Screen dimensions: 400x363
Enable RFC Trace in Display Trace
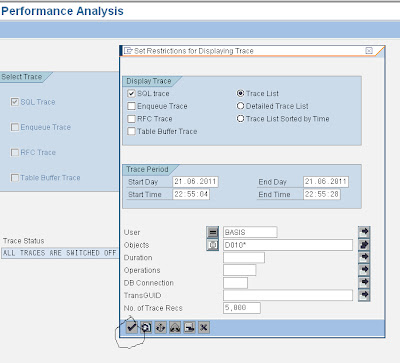point(131,119)
